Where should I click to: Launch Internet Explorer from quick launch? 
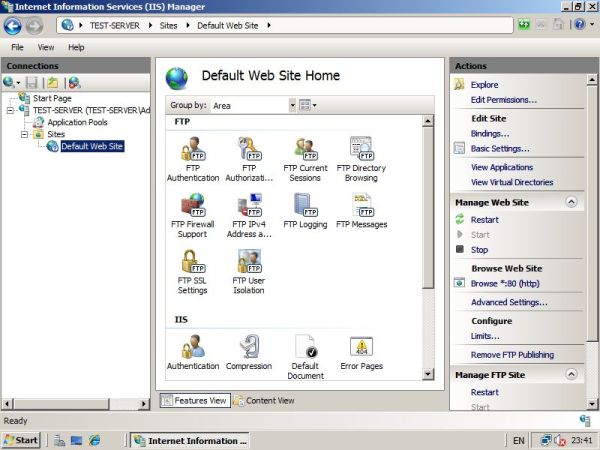click(x=94, y=440)
